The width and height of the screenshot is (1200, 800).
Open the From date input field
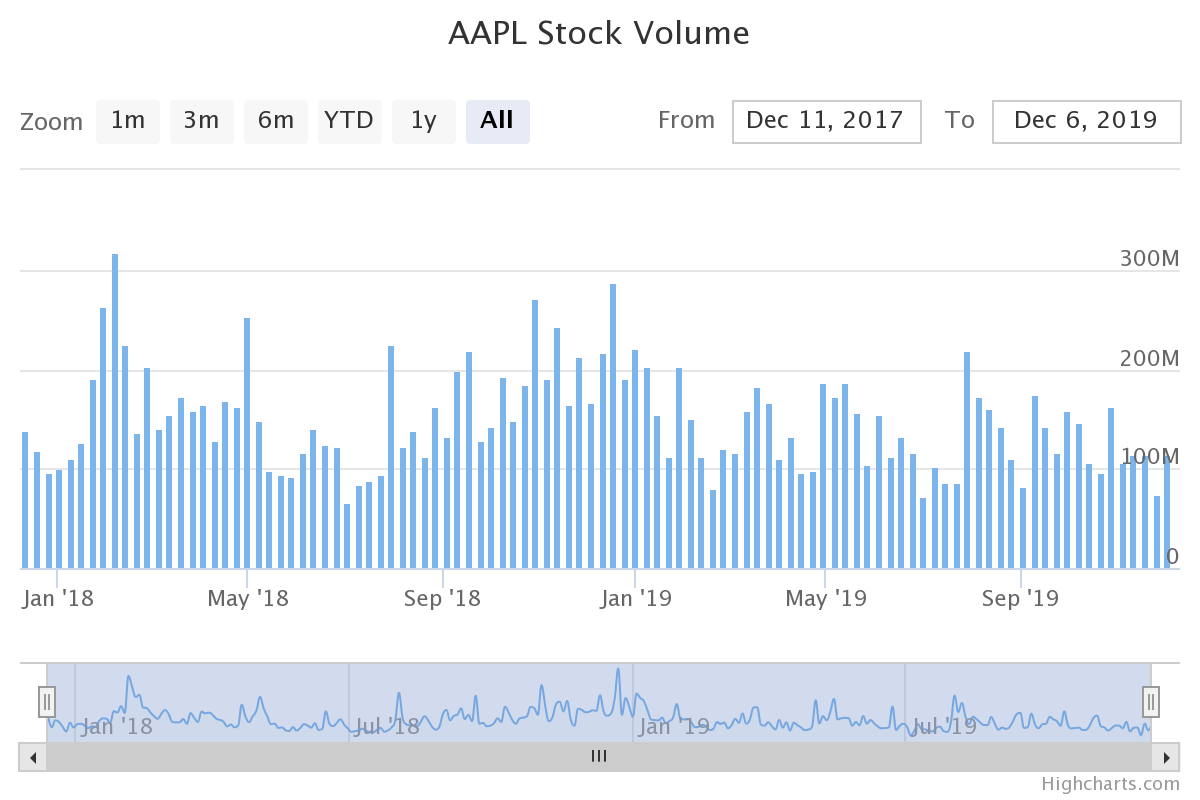826,121
